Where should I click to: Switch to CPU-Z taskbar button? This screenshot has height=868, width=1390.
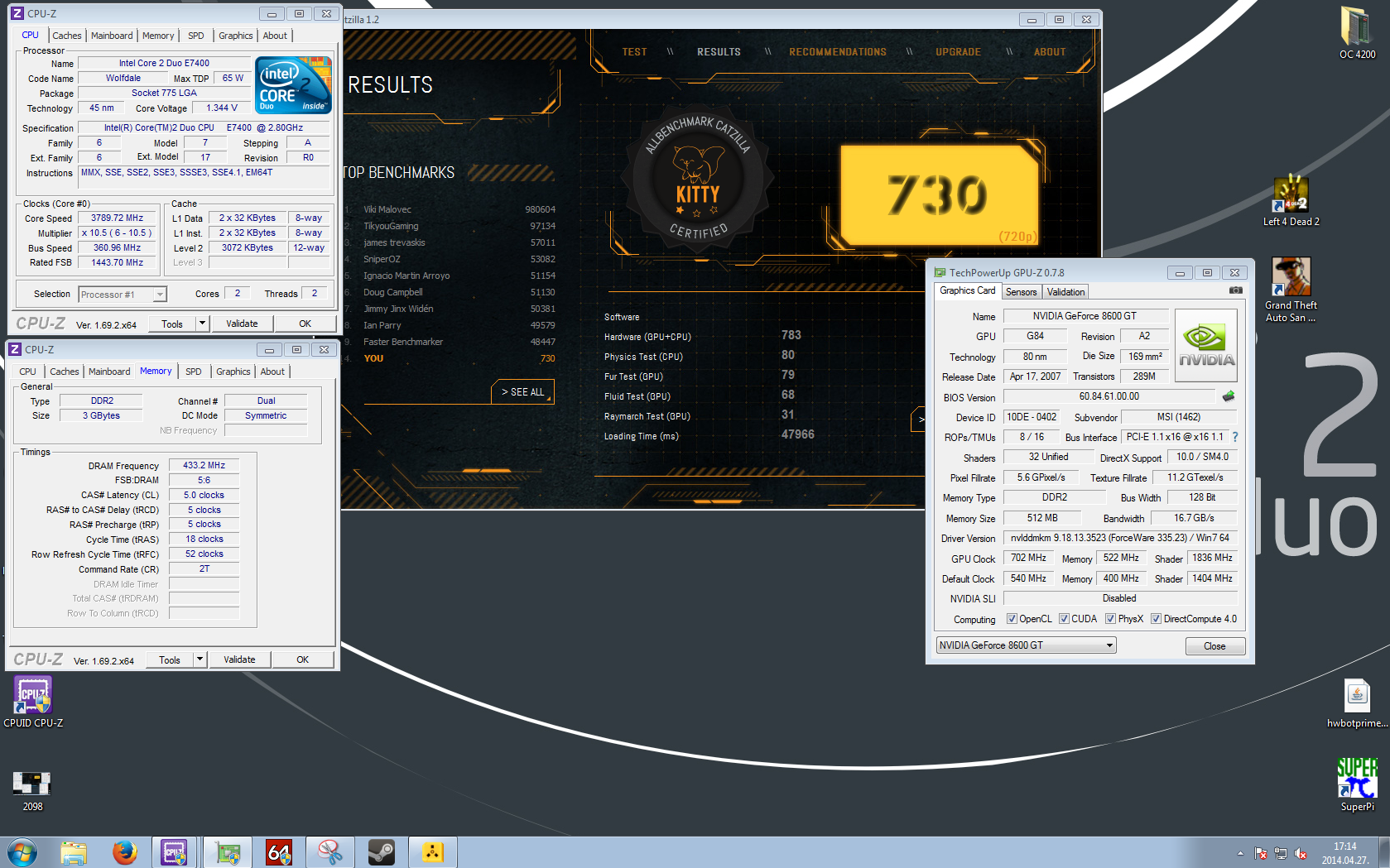175,852
